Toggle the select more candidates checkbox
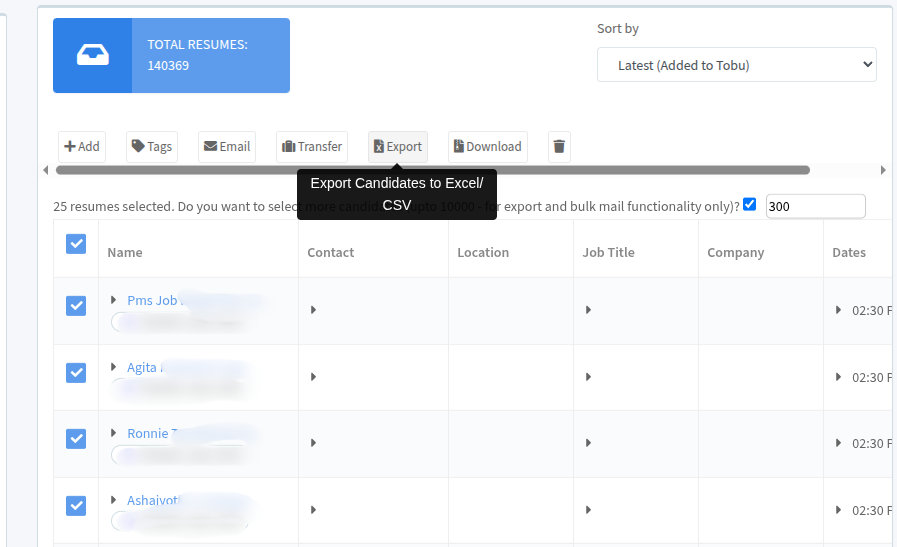 (749, 204)
